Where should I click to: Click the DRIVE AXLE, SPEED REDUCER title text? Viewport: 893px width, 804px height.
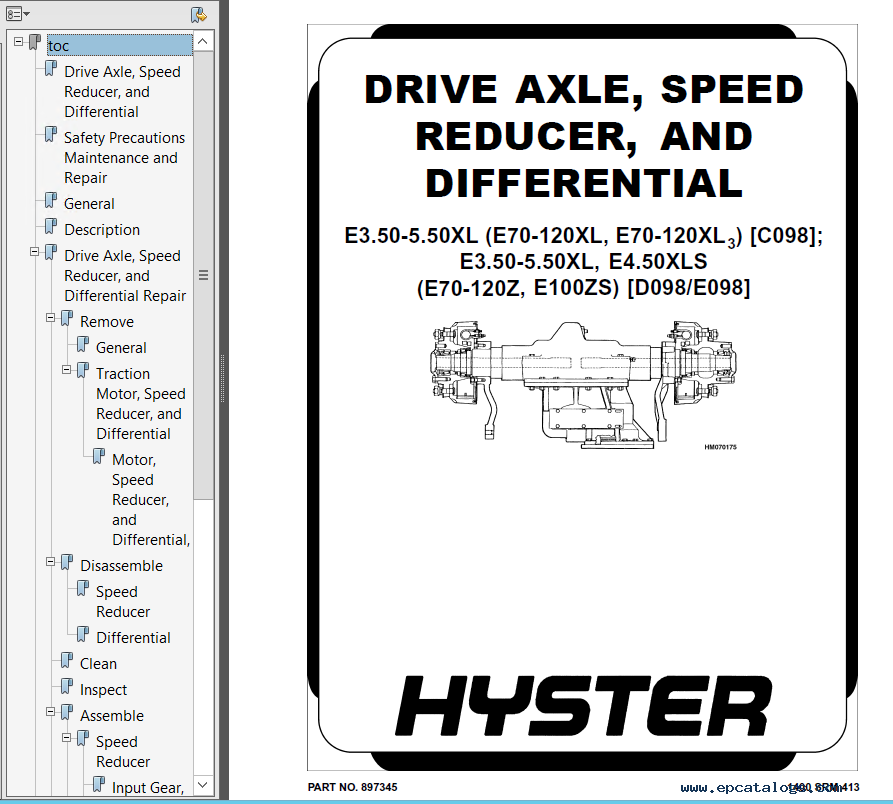point(583,136)
